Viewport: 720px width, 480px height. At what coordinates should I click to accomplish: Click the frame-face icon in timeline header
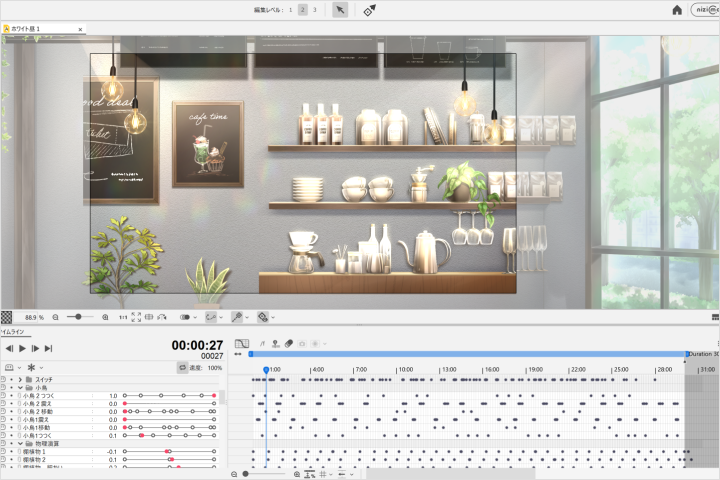pos(9,367)
